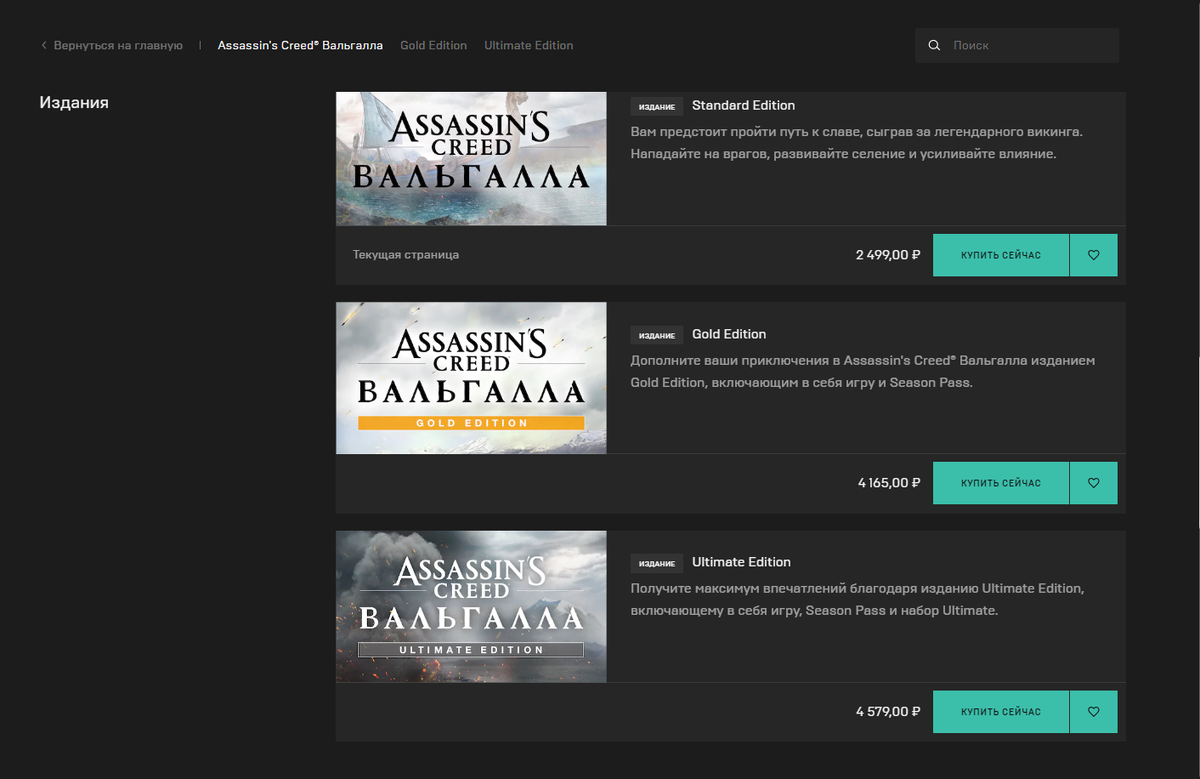Open the Gold Edition cover image
The image size is (1200, 779).
(471, 378)
